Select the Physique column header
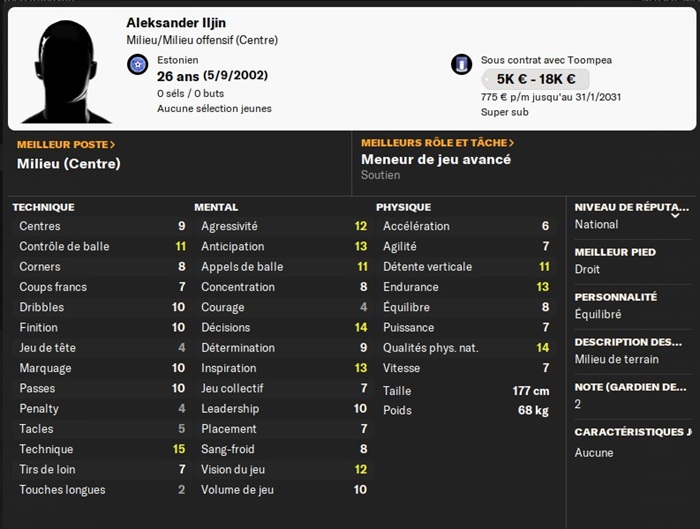This screenshot has width=700, height=529. 403,207
